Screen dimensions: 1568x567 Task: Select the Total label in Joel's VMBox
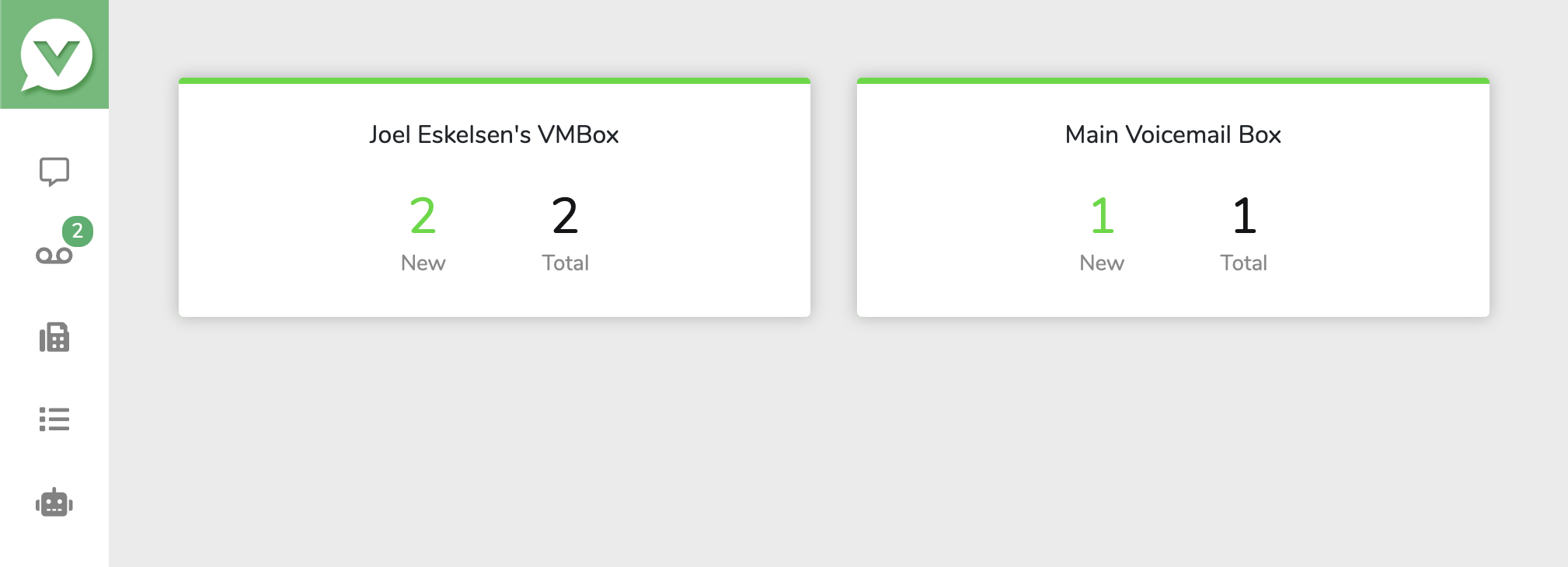point(565,263)
